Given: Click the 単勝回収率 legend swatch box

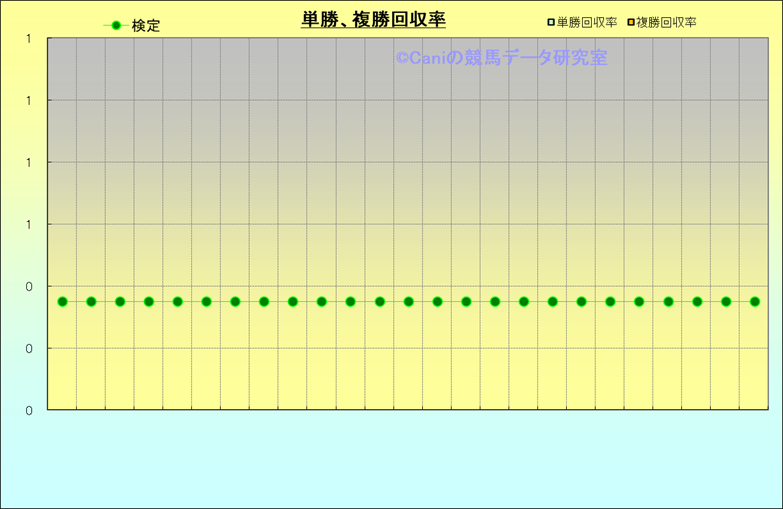Looking at the screenshot, I should [551, 22].
